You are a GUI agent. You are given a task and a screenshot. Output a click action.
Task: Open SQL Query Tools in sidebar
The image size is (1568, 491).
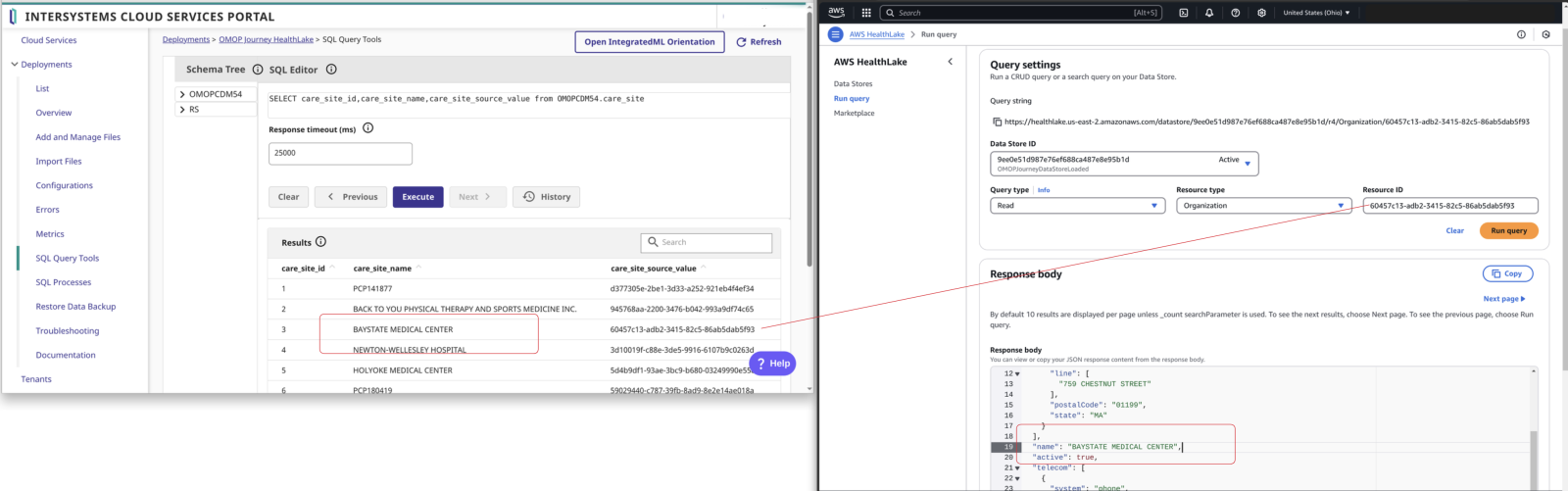pyautogui.click(x=68, y=259)
